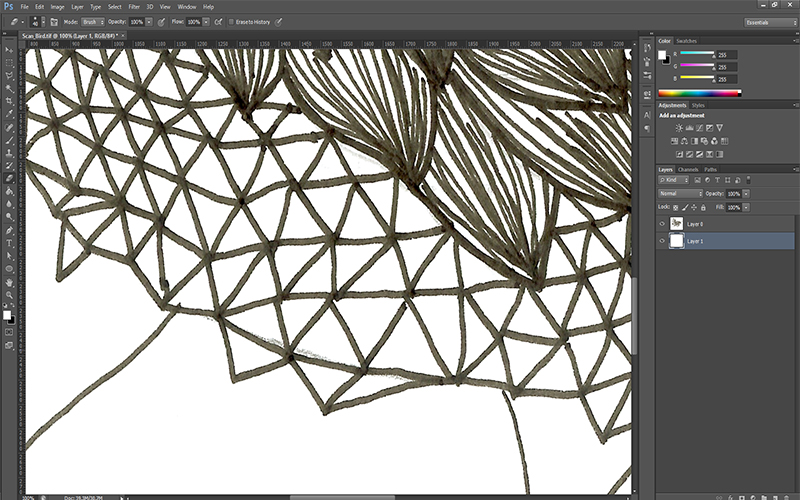Switch to the Channels tab
This screenshot has width=800, height=500.
click(x=690, y=169)
